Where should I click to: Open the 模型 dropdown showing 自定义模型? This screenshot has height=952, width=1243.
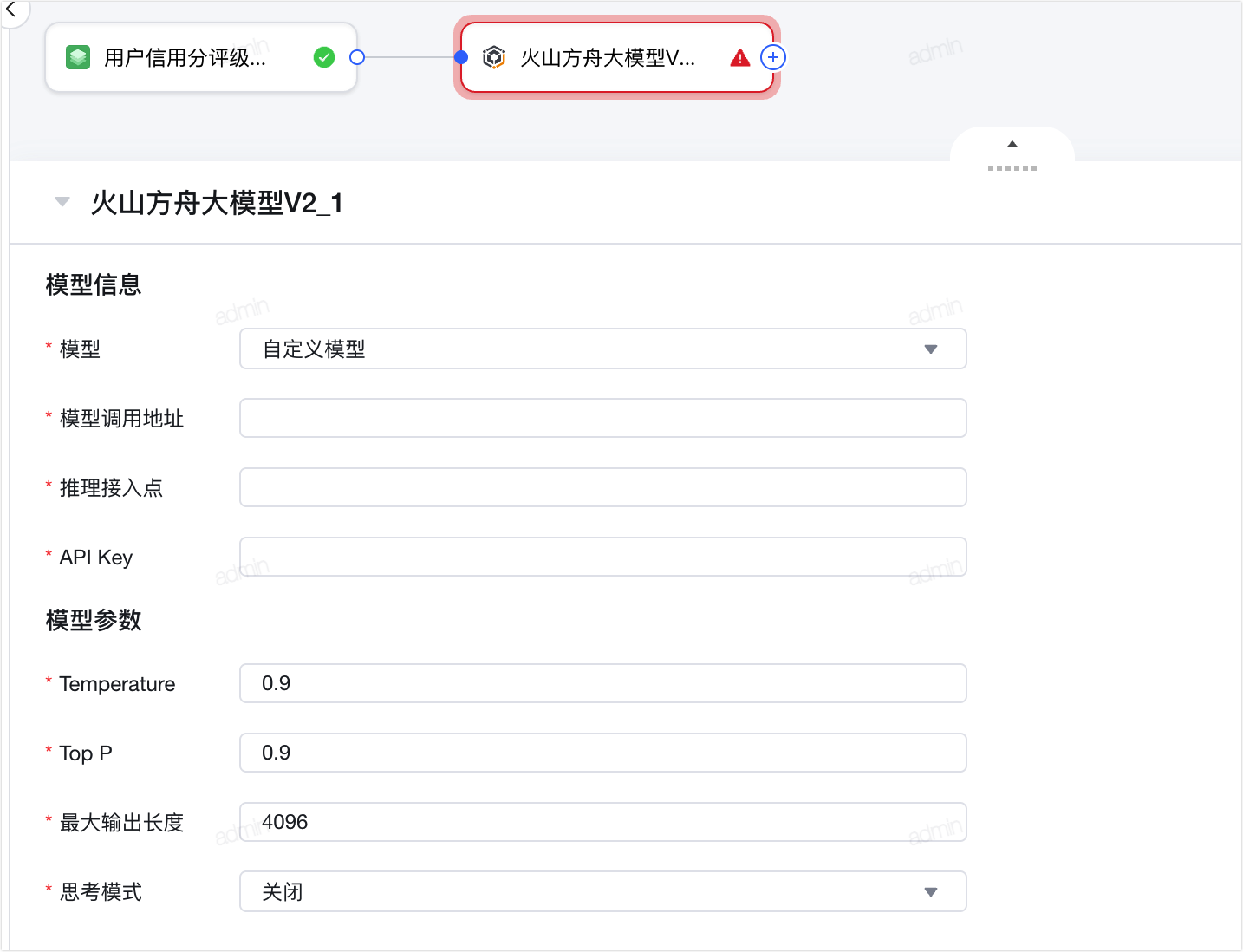pos(603,349)
